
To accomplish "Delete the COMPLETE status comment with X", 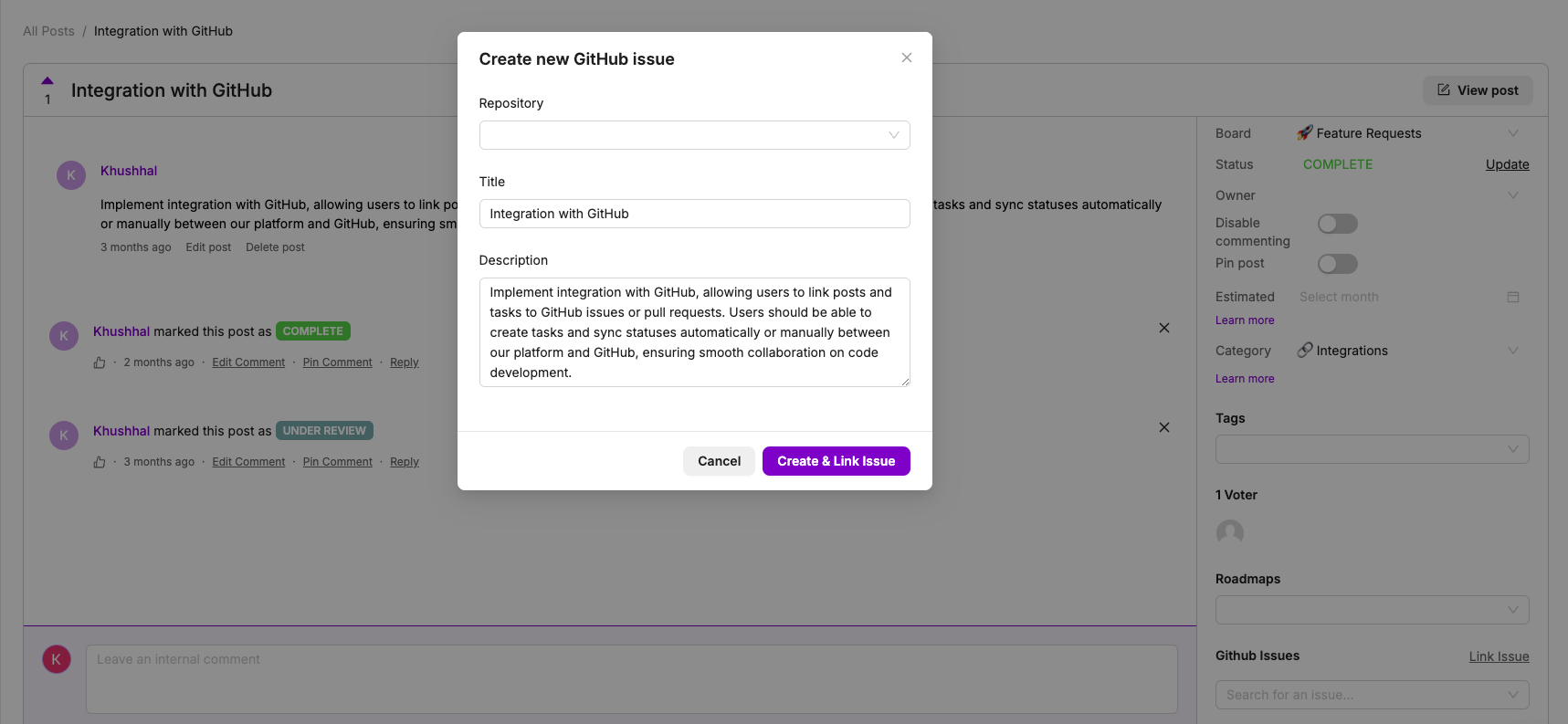I will pyautogui.click(x=1163, y=328).
